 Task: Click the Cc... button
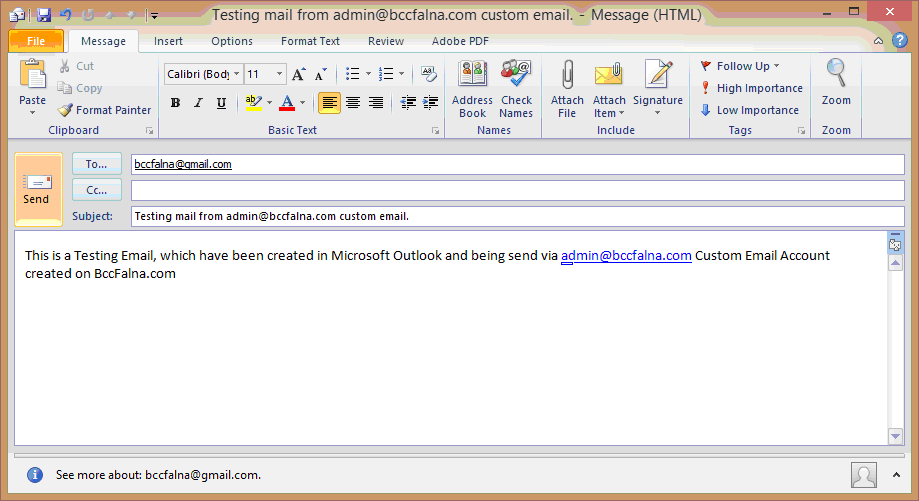click(x=97, y=190)
